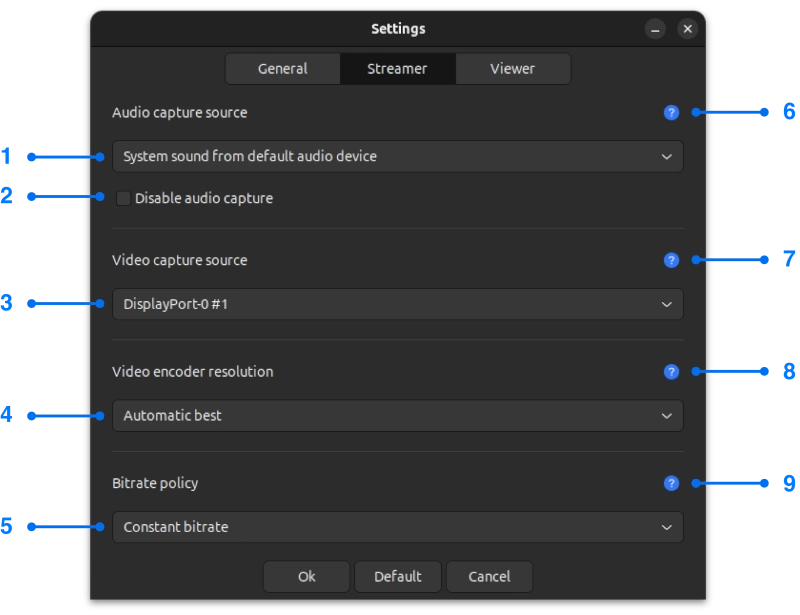The width and height of the screenshot is (800, 615).
Task: Open the Bitrate policy help icon
Action: coord(670,483)
